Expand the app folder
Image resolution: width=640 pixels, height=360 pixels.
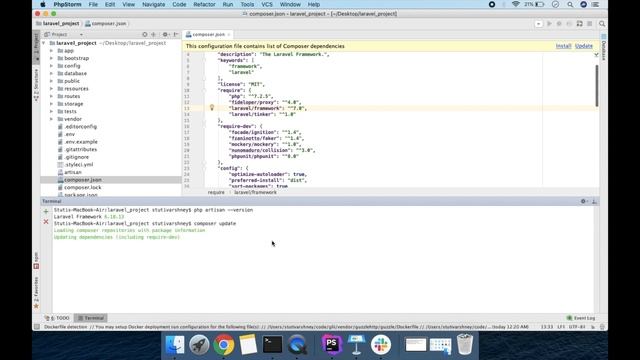pos(51,51)
